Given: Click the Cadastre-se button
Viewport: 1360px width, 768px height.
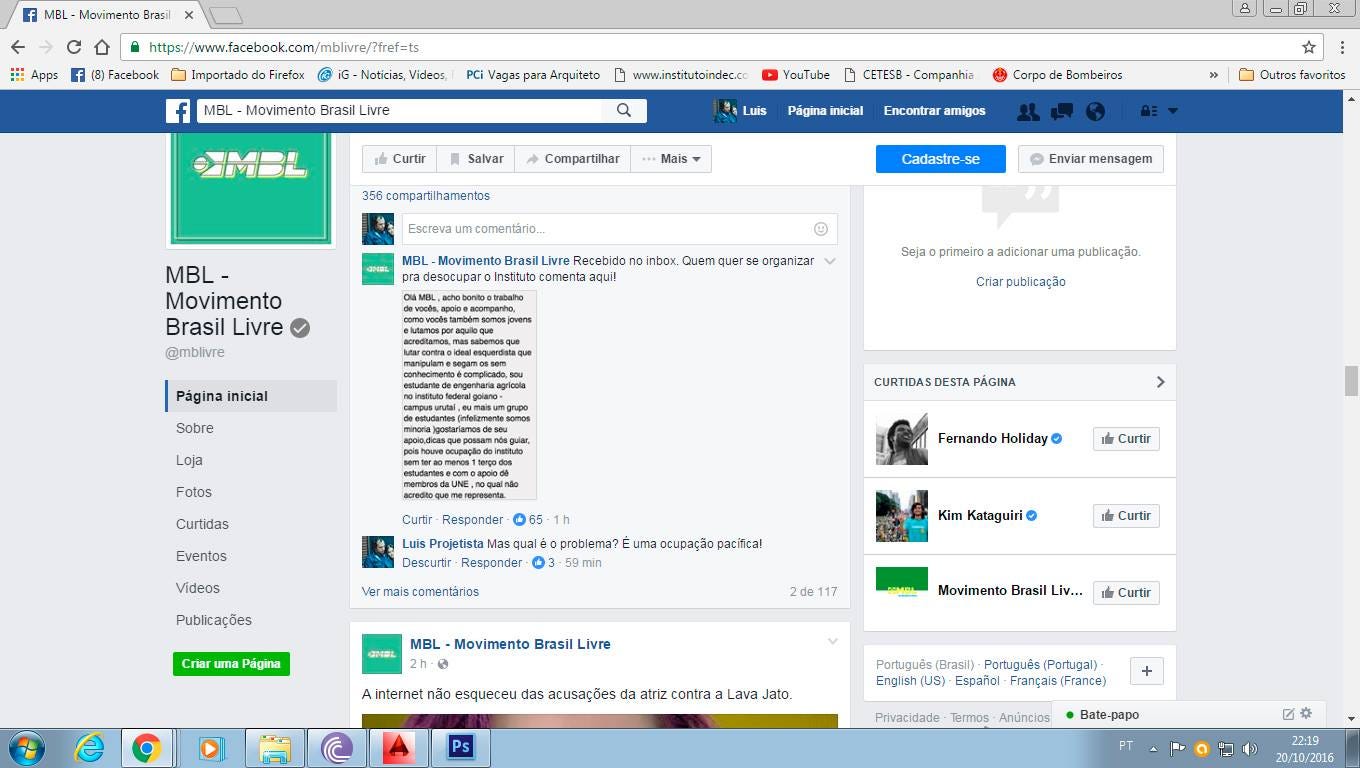Looking at the screenshot, I should (x=940, y=159).
